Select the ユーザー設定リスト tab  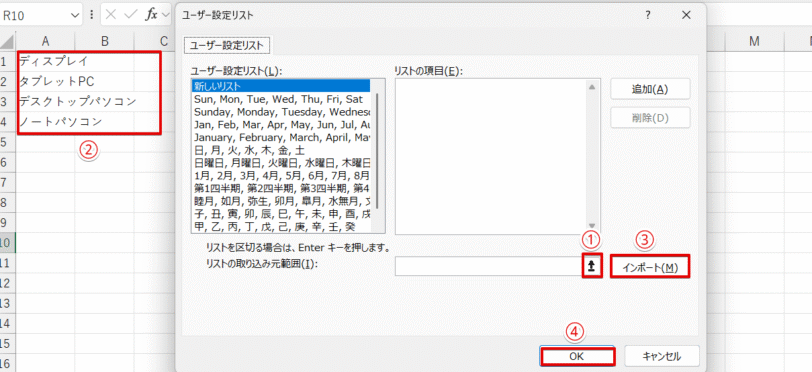pos(228,45)
